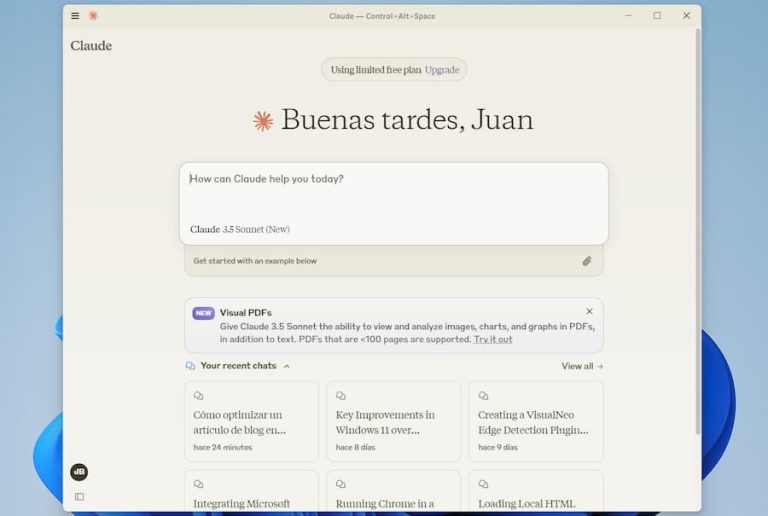The width and height of the screenshot is (768, 516).
Task: Click the 'hace 8 días' timestamp
Action: 355,447
